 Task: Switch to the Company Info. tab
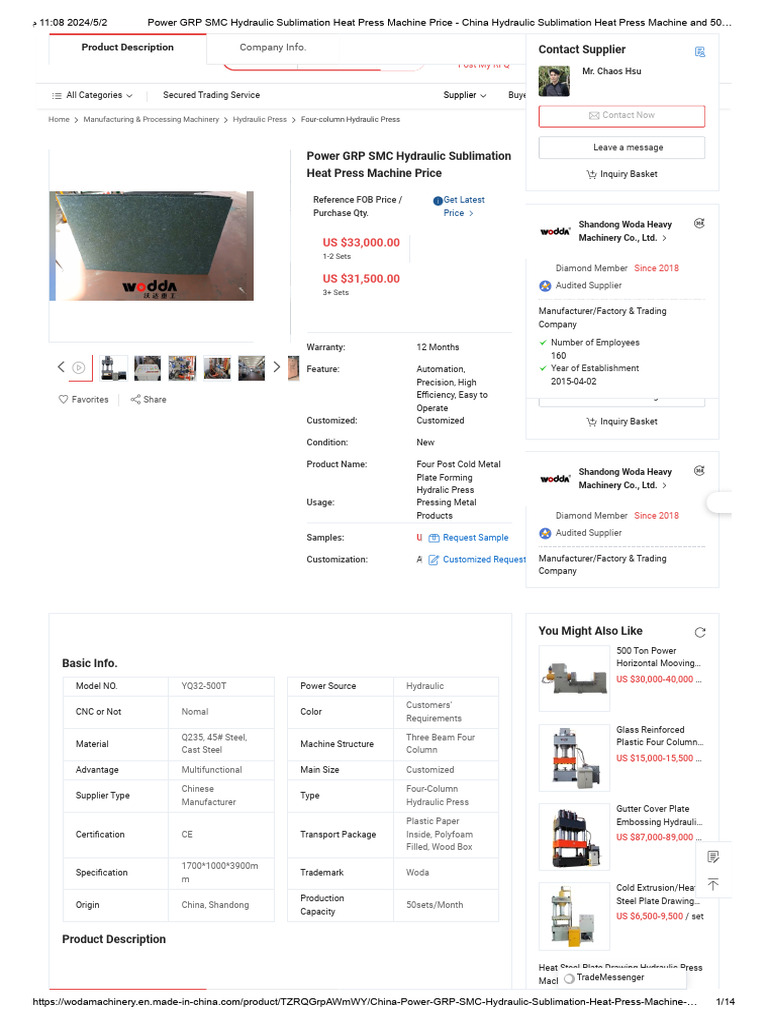[273, 48]
